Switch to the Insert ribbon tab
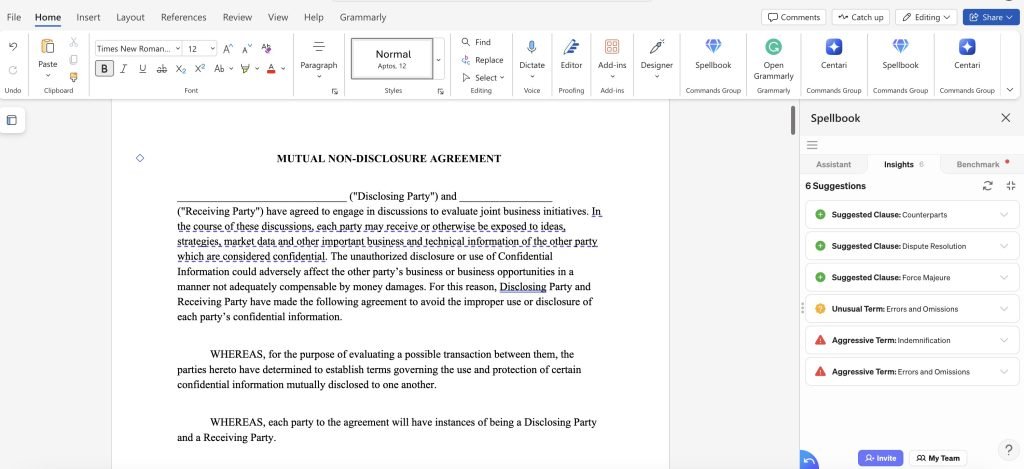 point(88,17)
